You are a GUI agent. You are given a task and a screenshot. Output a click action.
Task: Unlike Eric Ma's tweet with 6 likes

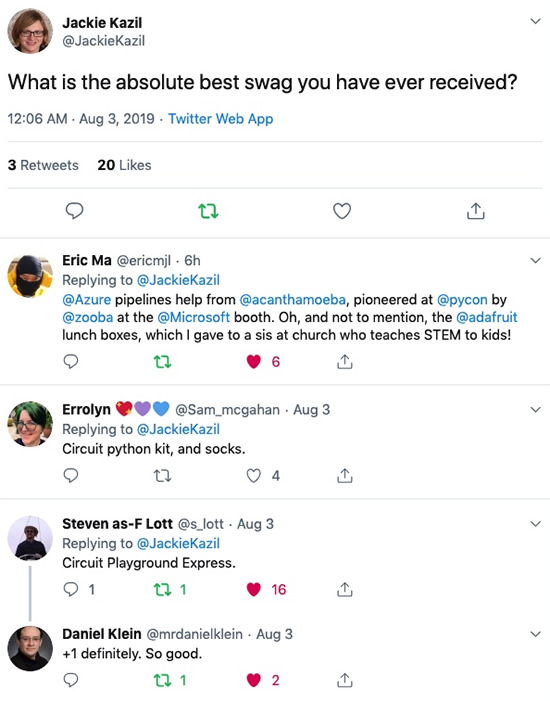click(254, 361)
